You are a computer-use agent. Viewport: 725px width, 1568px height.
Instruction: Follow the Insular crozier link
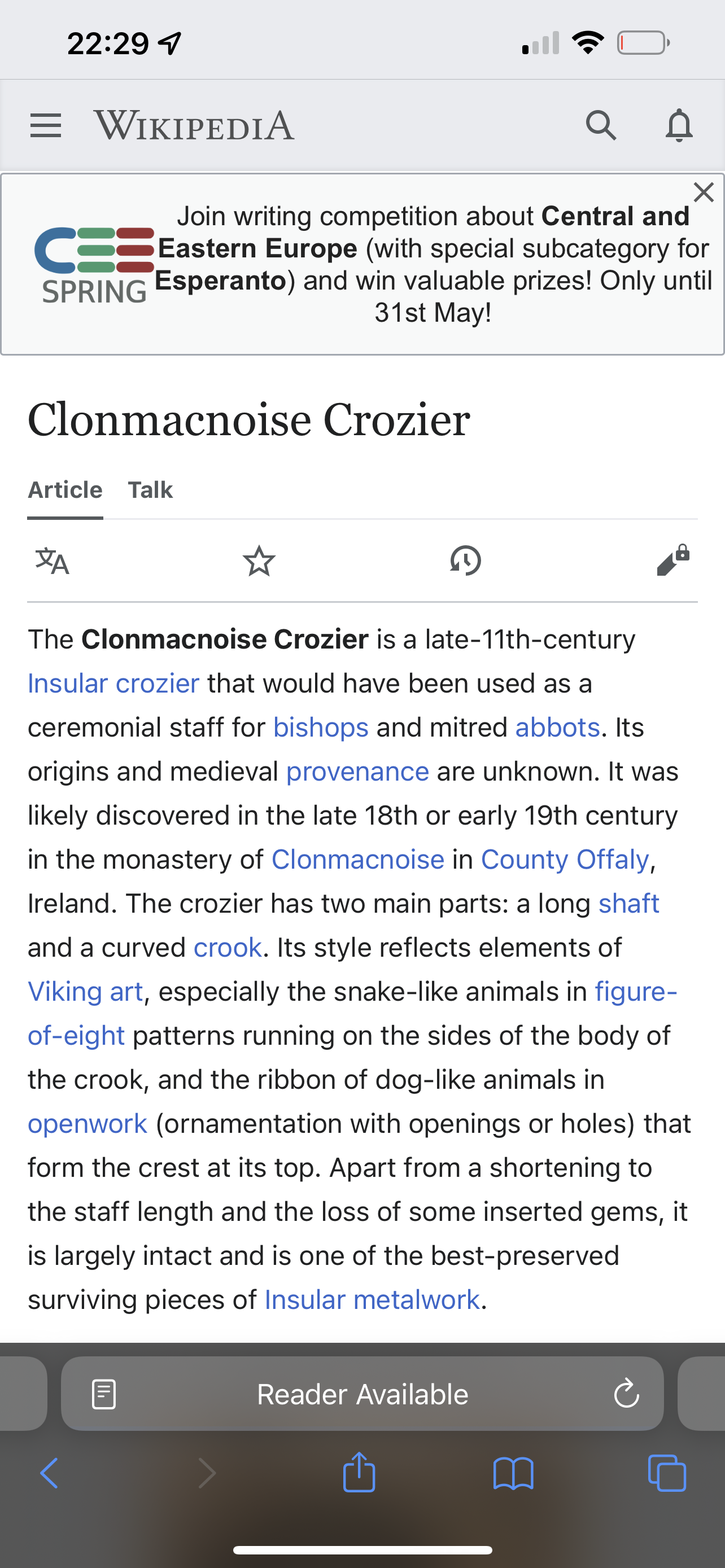(113, 684)
